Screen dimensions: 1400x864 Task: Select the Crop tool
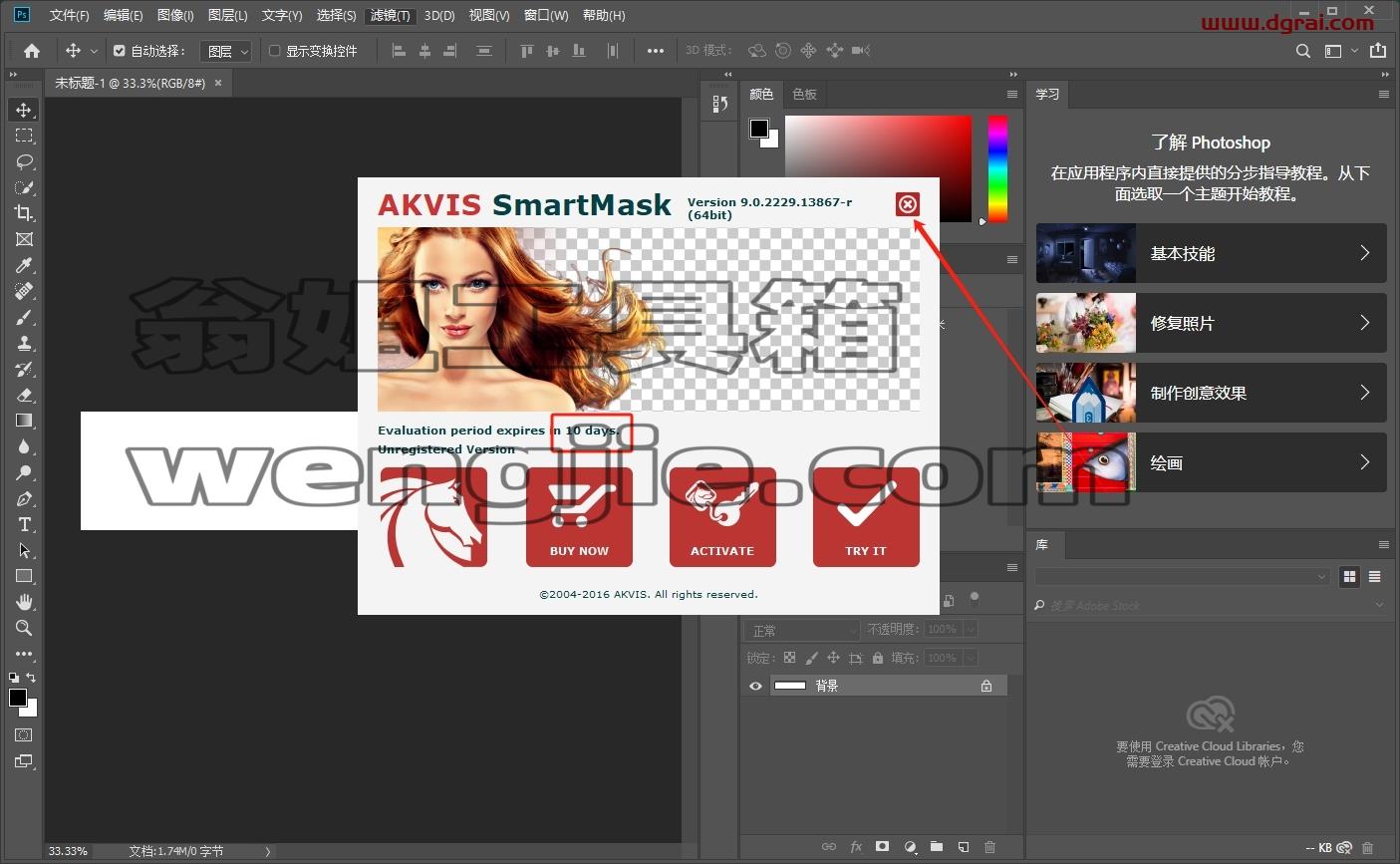tap(24, 213)
